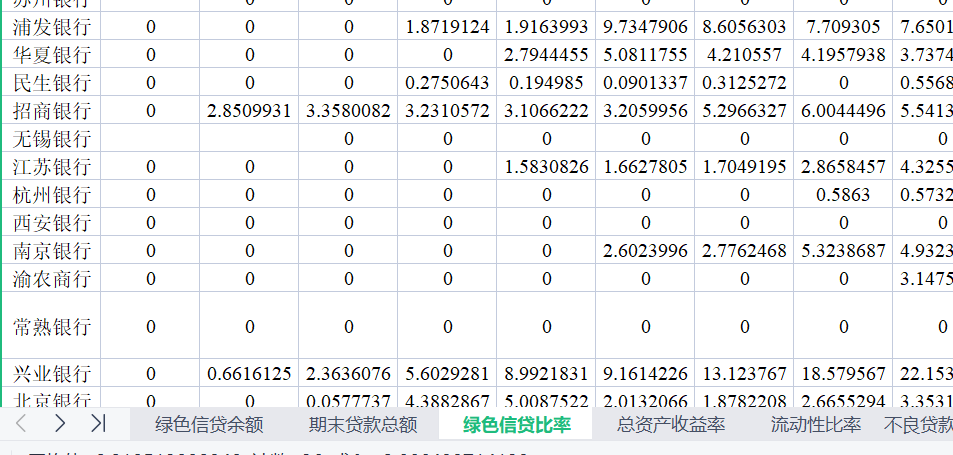Click cell with value 3.2310572
This screenshot has height=455, width=953.
(x=447, y=111)
